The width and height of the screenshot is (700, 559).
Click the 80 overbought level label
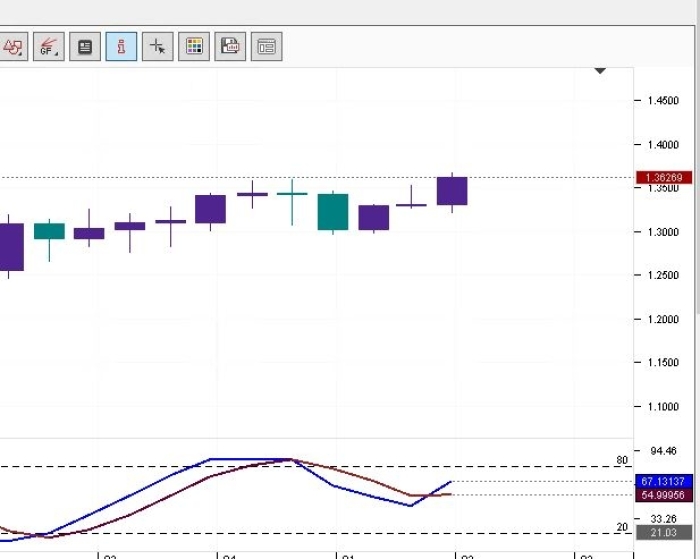point(622,460)
